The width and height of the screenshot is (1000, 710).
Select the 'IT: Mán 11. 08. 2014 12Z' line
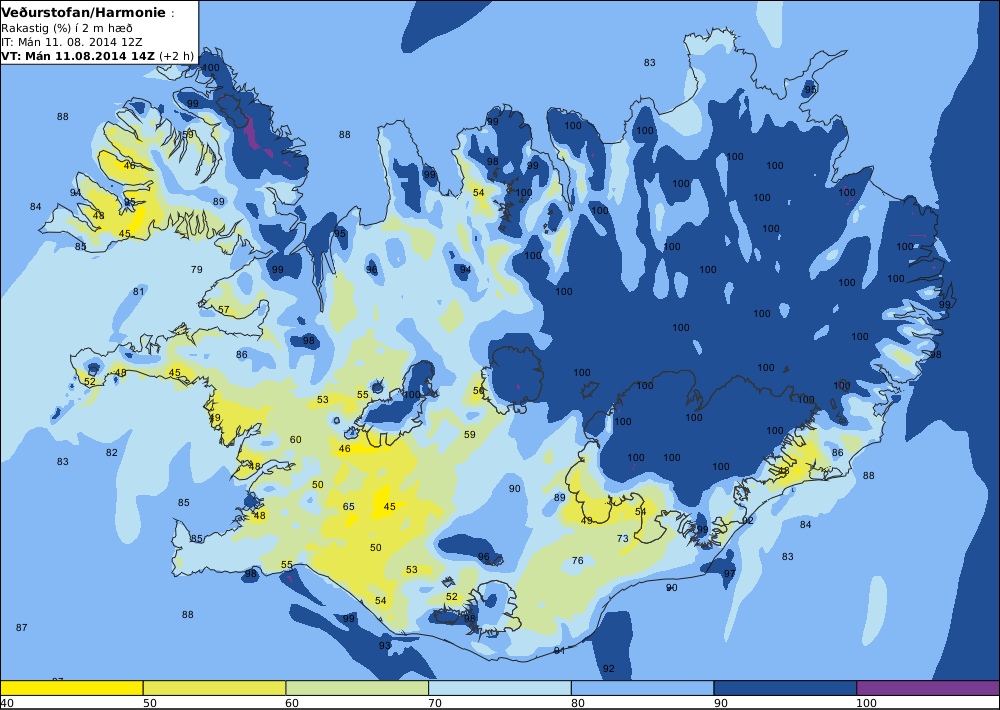point(71,42)
